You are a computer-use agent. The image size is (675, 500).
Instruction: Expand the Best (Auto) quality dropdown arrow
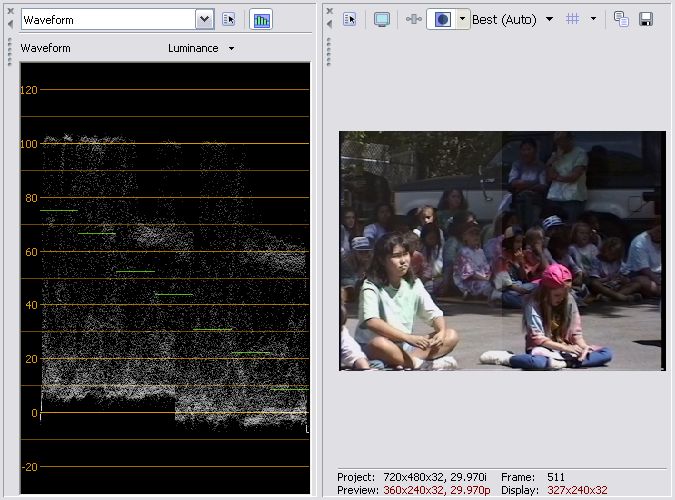550,19
